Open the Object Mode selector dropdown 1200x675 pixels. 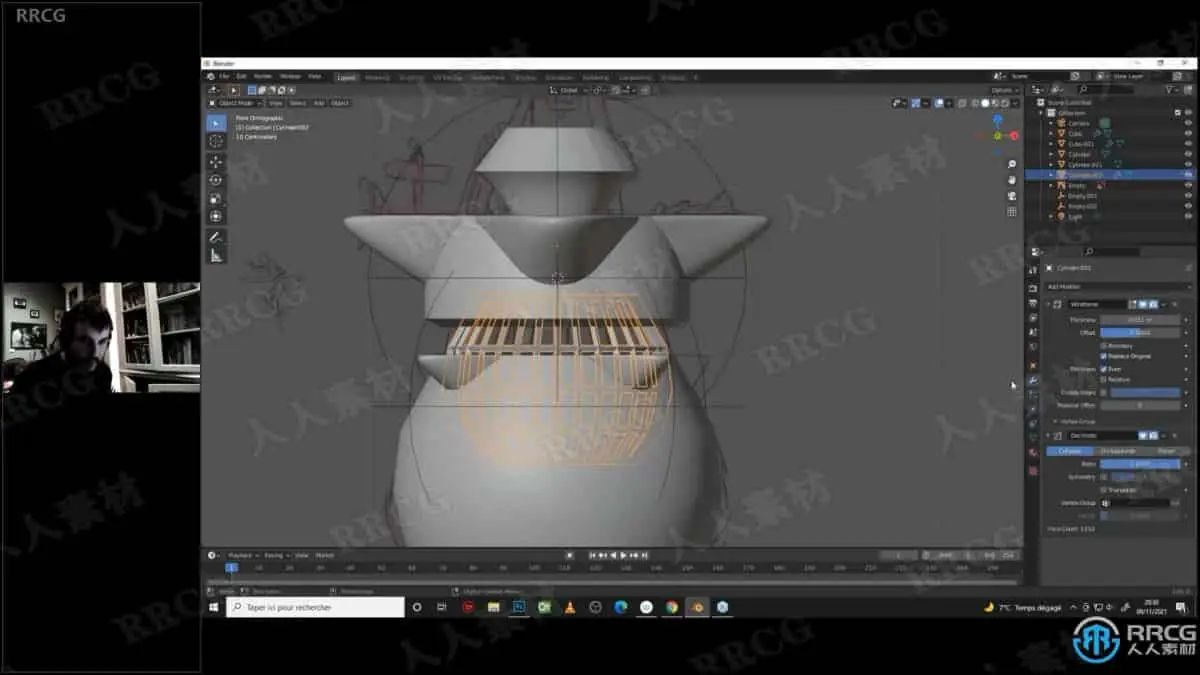point(235,103)
